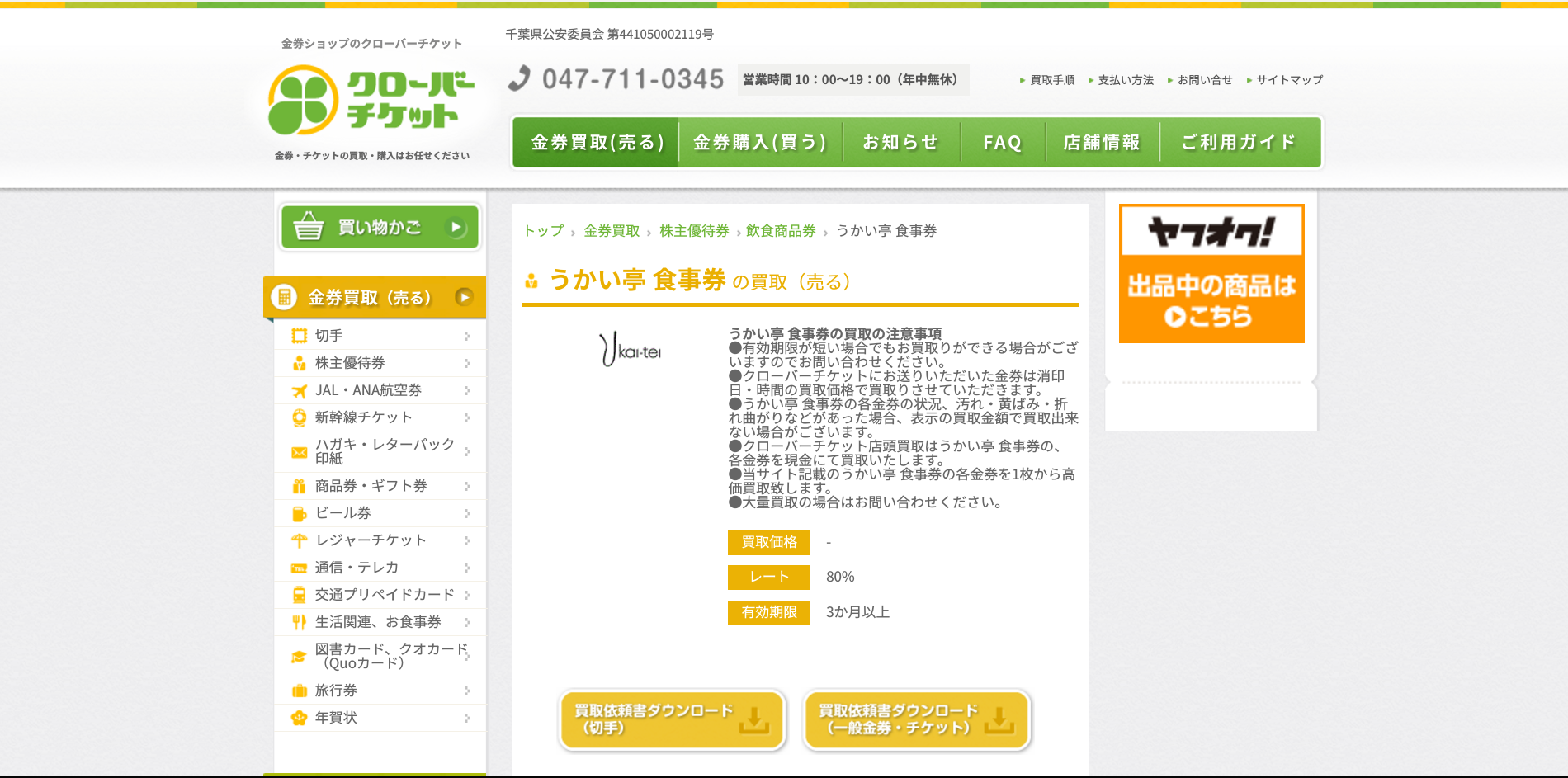
Task: Click the envelope icon for ハガキ・レターパック
Action: point(299,452)
